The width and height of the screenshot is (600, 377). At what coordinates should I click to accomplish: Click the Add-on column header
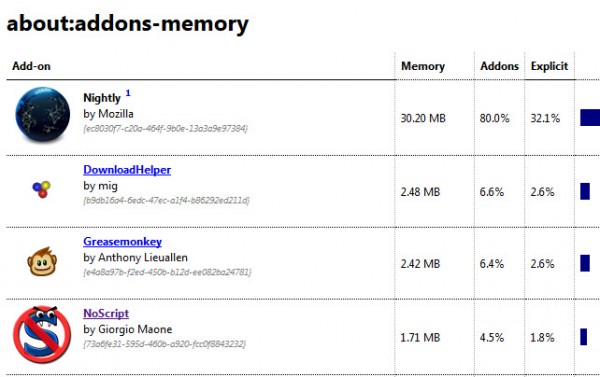click(31, 66)
